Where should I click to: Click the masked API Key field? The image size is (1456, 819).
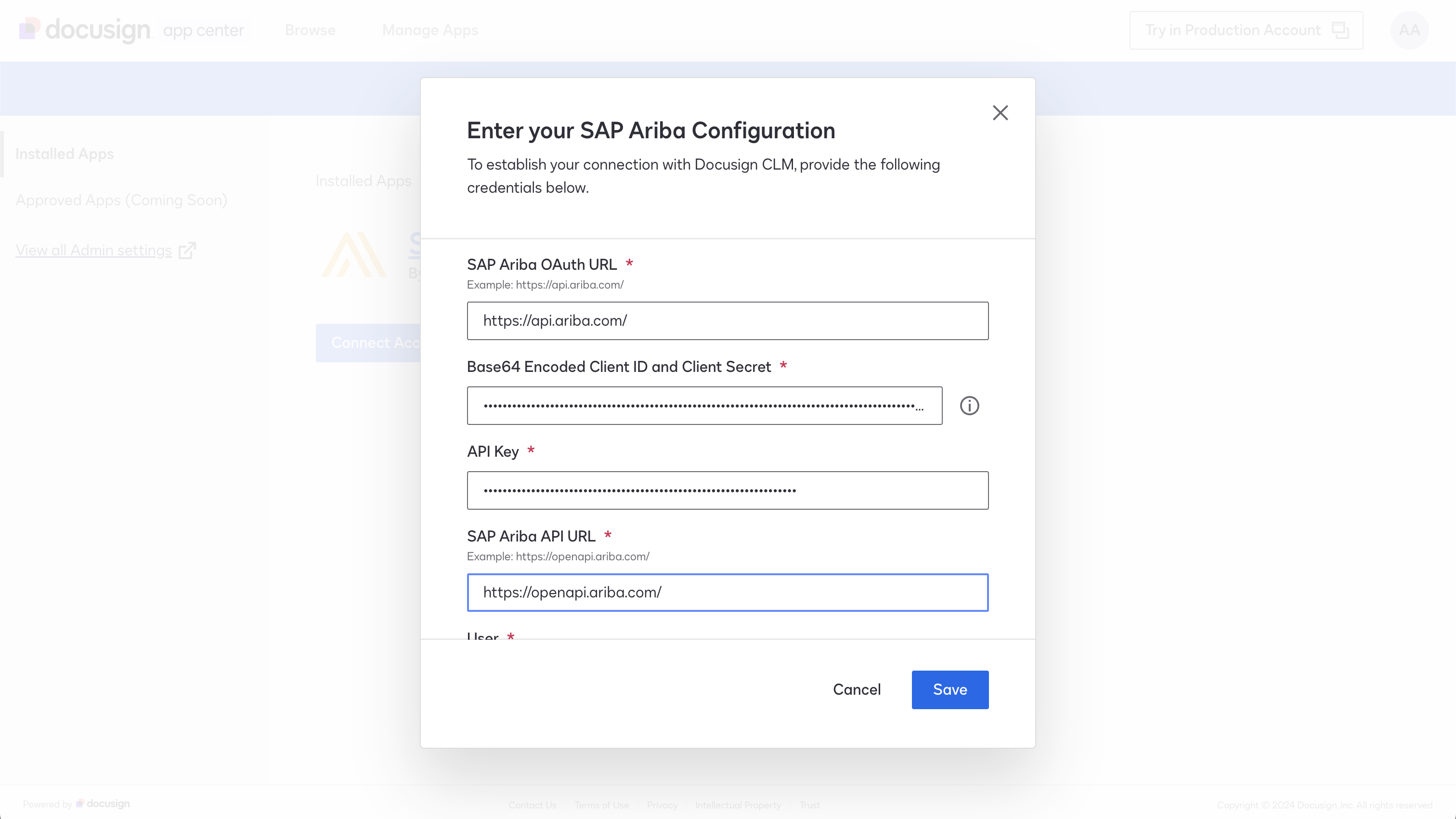click(x=728, y=490)
